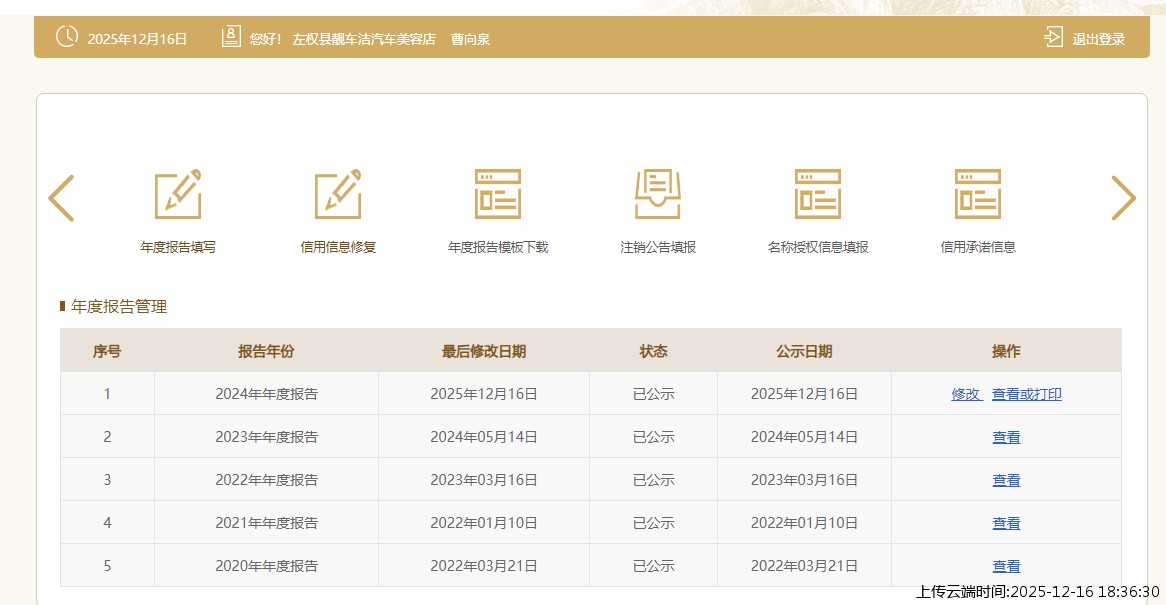
Task: Open the 注销公告填报 tray icon
Action: 658,194
